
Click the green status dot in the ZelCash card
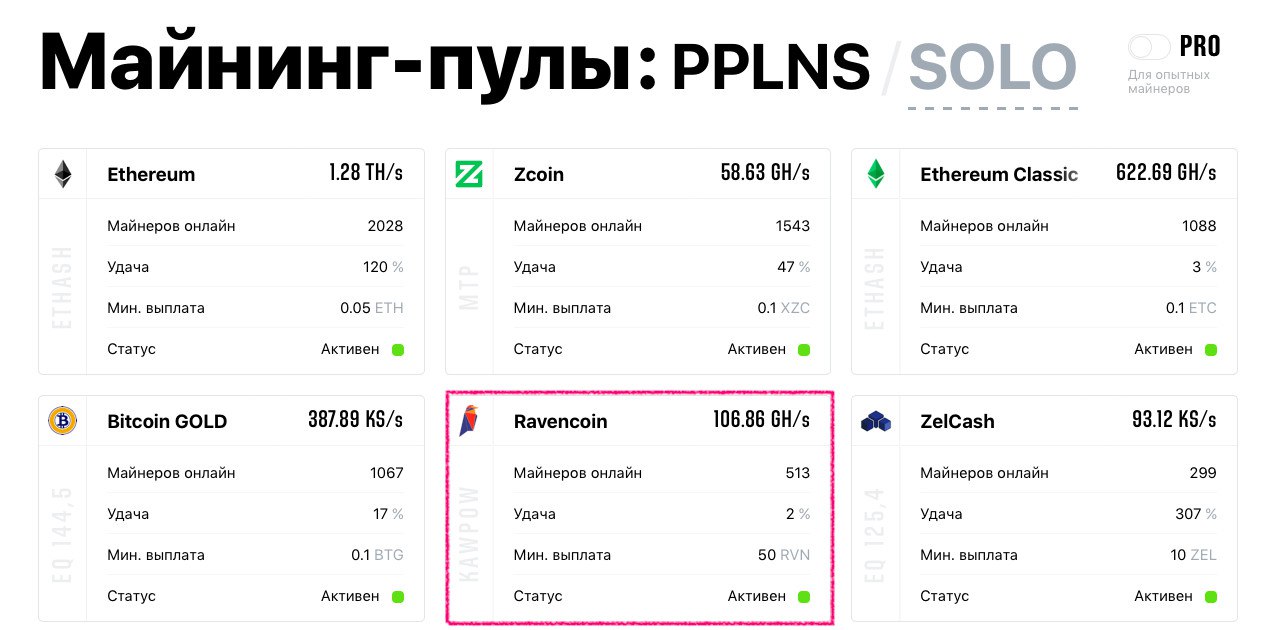click(x=1211, y=597)
